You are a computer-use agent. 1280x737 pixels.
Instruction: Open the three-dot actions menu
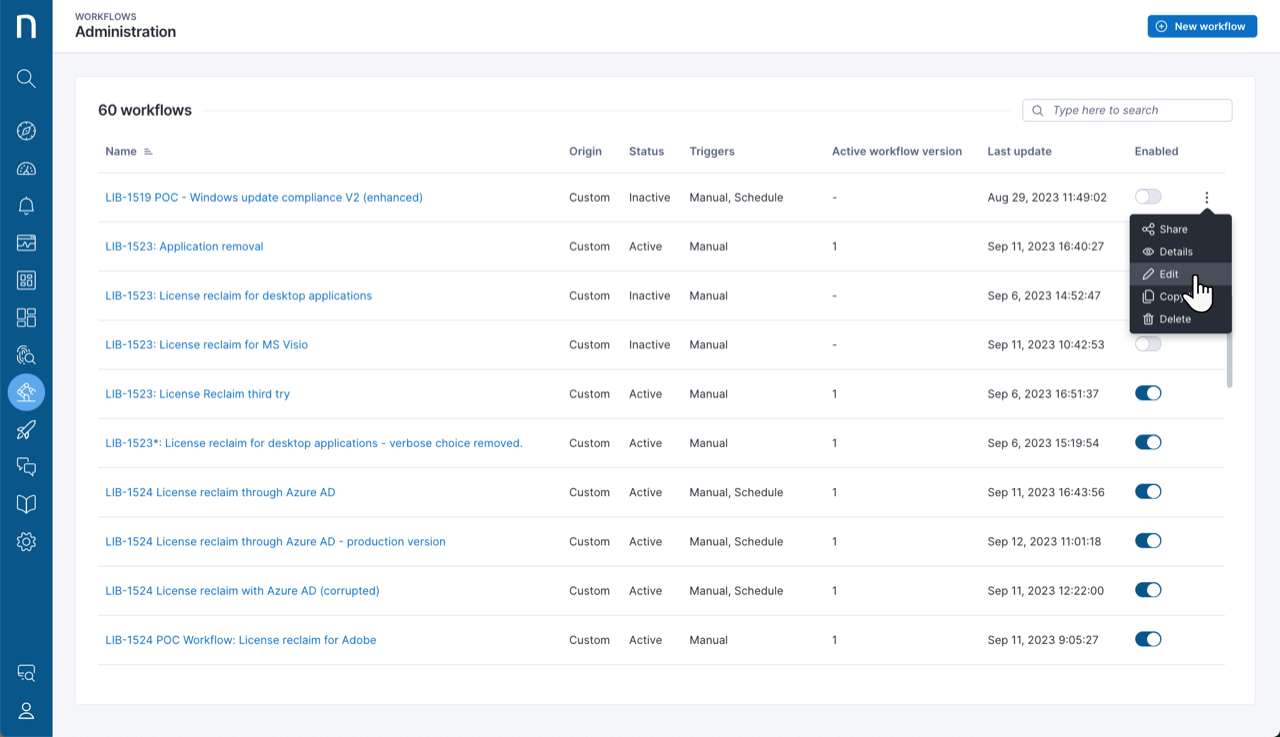(x=1206, y=197)
